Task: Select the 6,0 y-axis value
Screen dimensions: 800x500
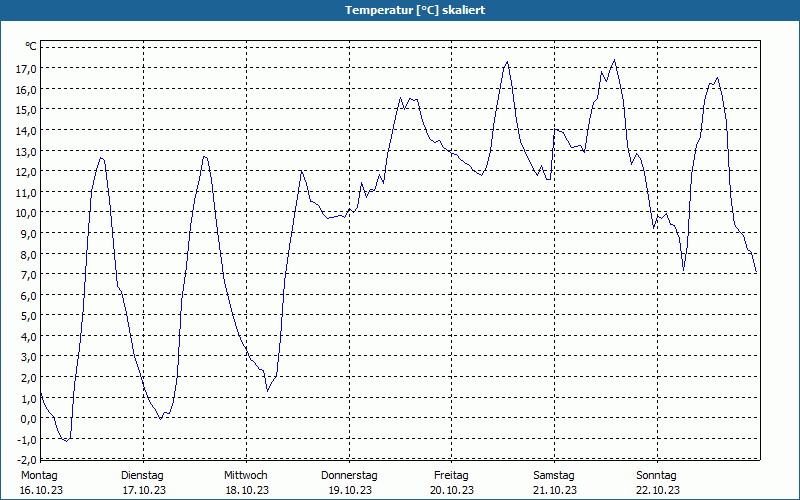Action: (29, 295)
